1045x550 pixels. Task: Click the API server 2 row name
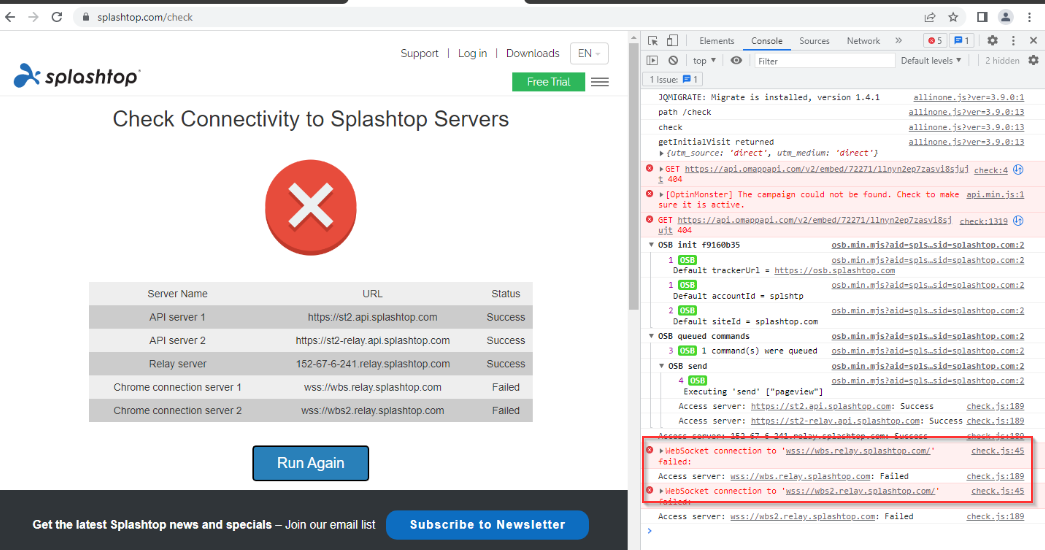pos(177,341)
